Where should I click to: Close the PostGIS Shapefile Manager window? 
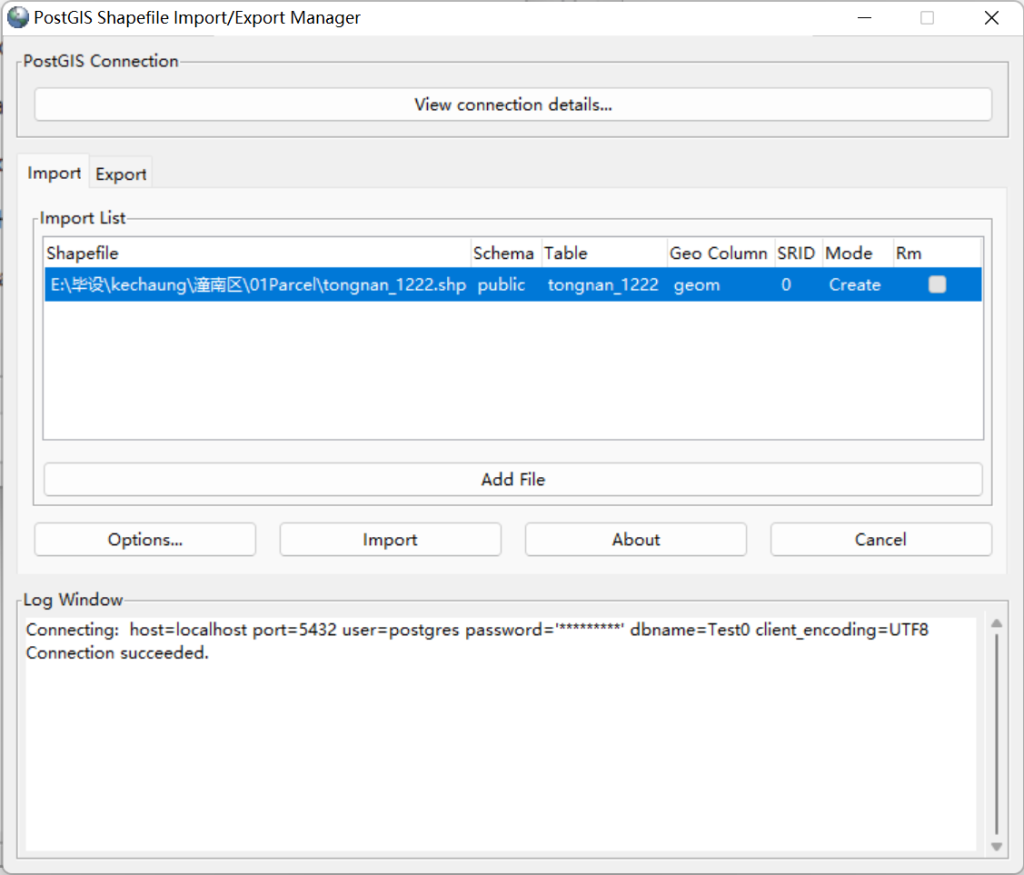pyautogui.click(x=991, y=18)
